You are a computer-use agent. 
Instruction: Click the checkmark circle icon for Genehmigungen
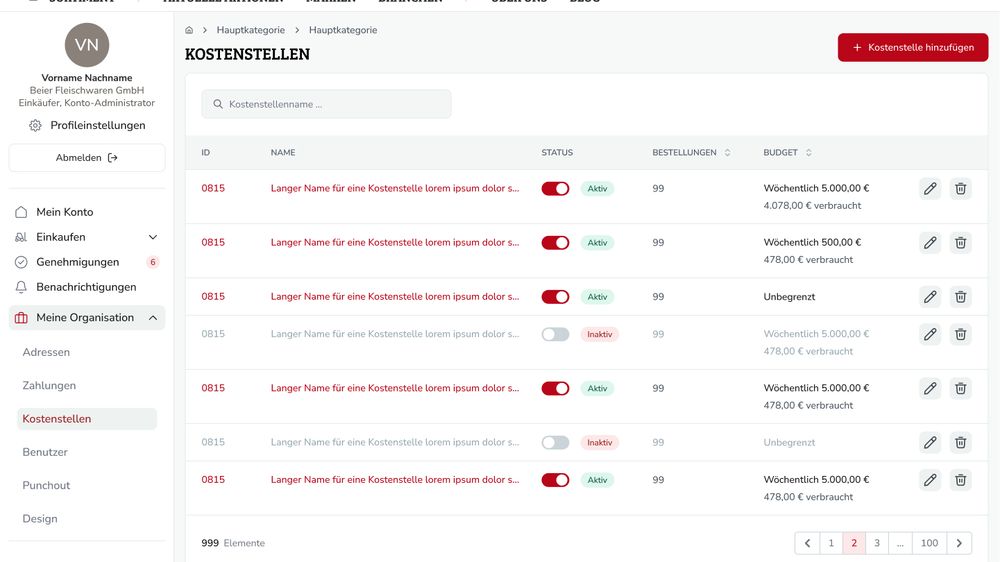click(x=21, y=262)
